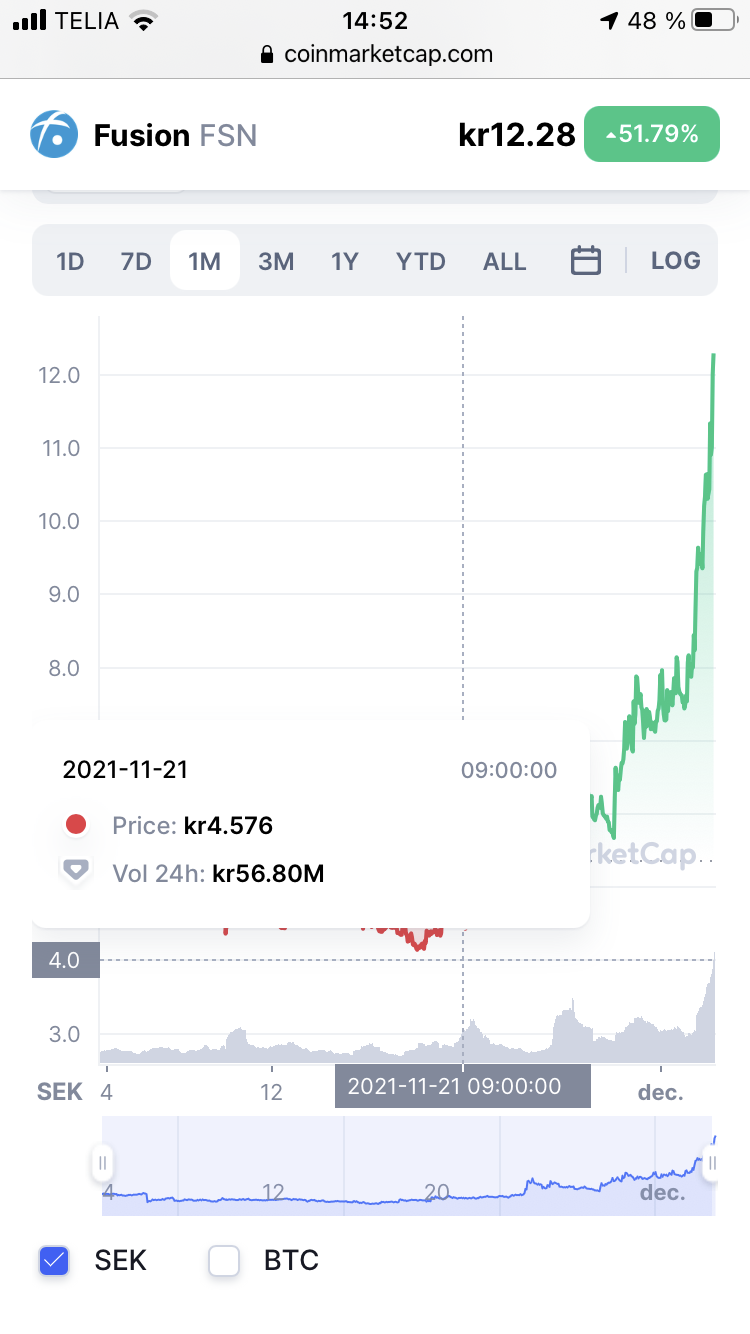750x1334 pixels.
Task: Tap the coinmarketcap.com address bar
Action: [375, 54]
